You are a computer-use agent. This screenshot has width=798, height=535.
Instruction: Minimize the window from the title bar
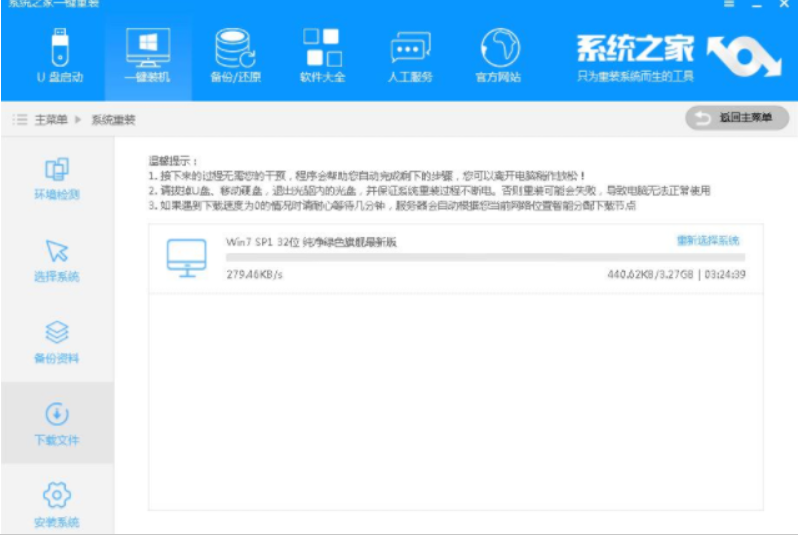757,5
